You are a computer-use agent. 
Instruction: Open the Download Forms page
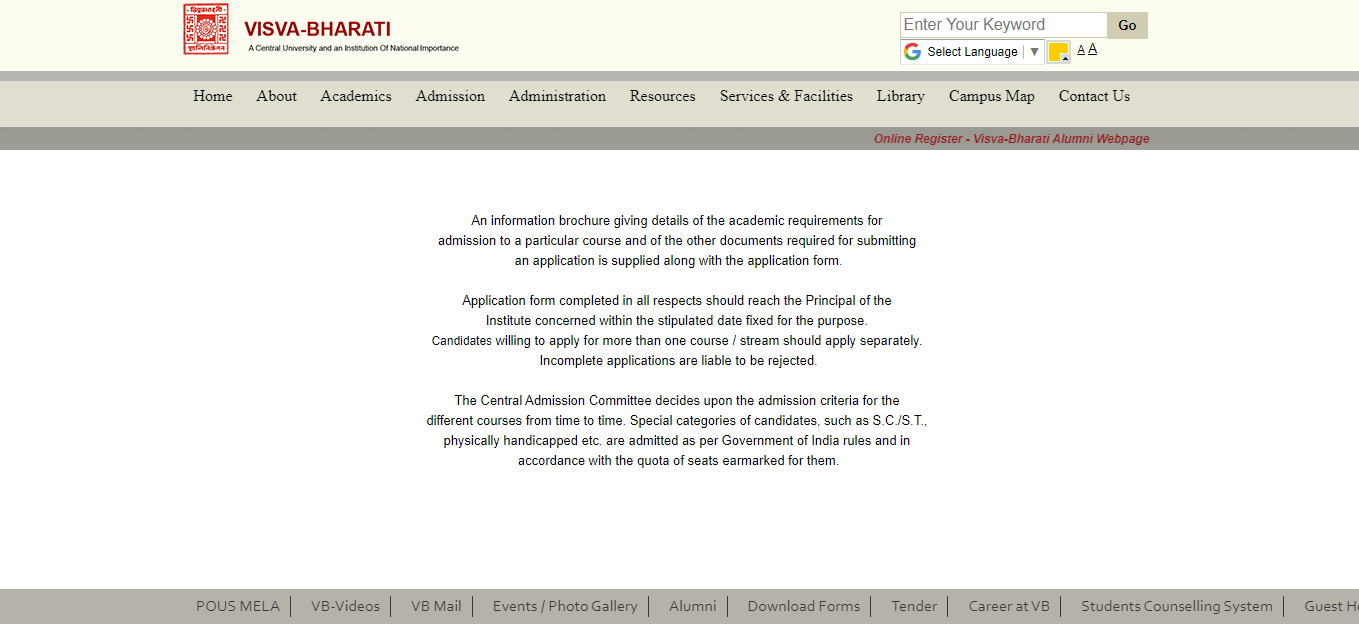pyautogui.click(x=803, y=606)
